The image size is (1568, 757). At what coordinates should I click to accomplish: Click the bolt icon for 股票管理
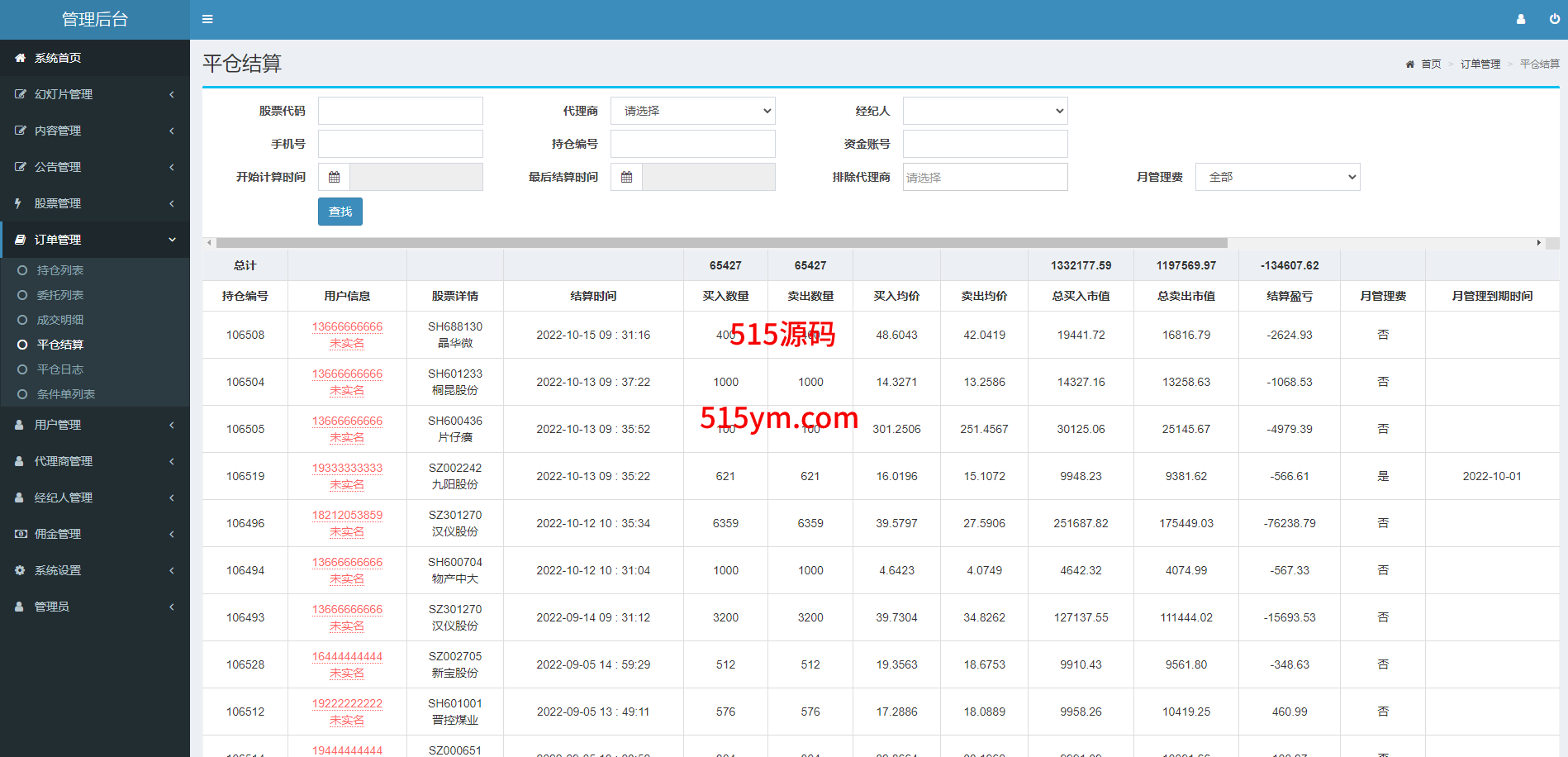click(18, 203)
